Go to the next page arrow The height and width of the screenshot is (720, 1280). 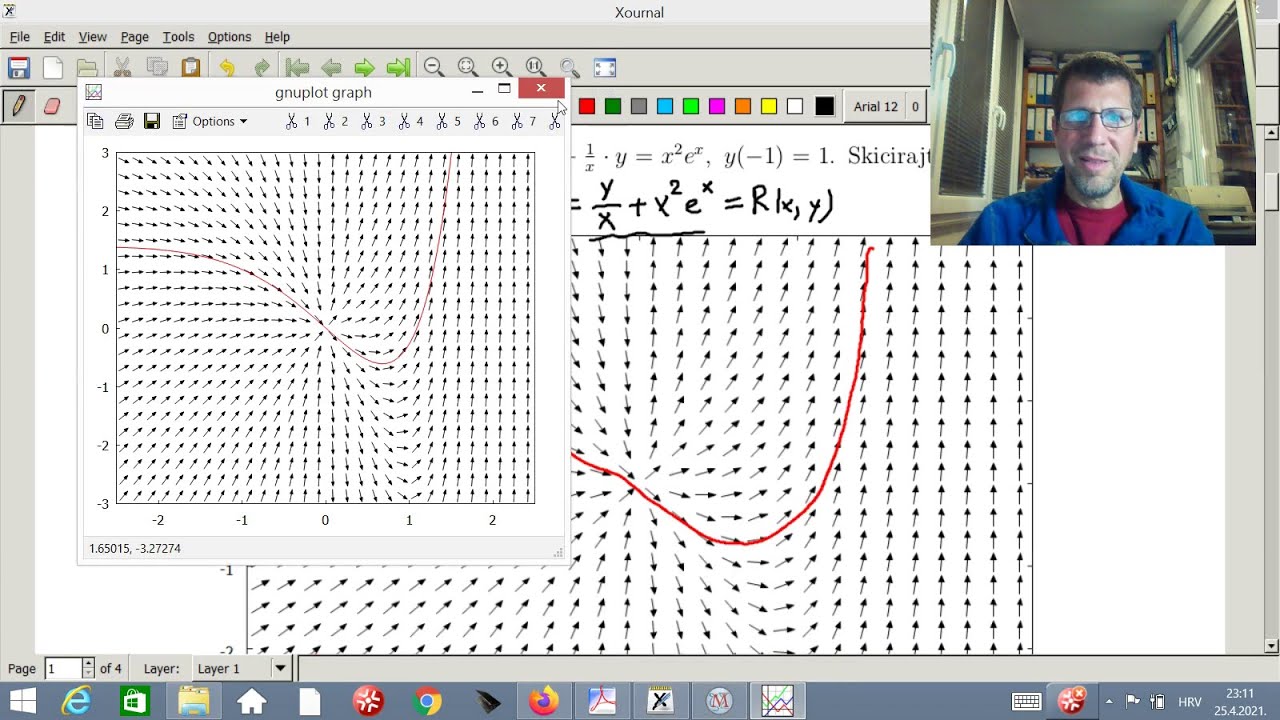pos(365,68)
